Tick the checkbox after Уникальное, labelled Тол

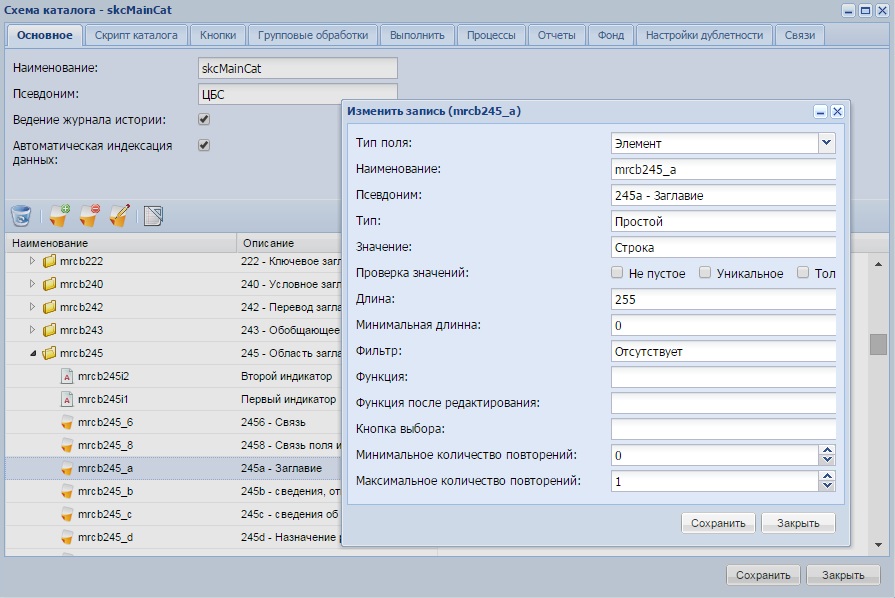pyautogui.click(x=803, y=273)
